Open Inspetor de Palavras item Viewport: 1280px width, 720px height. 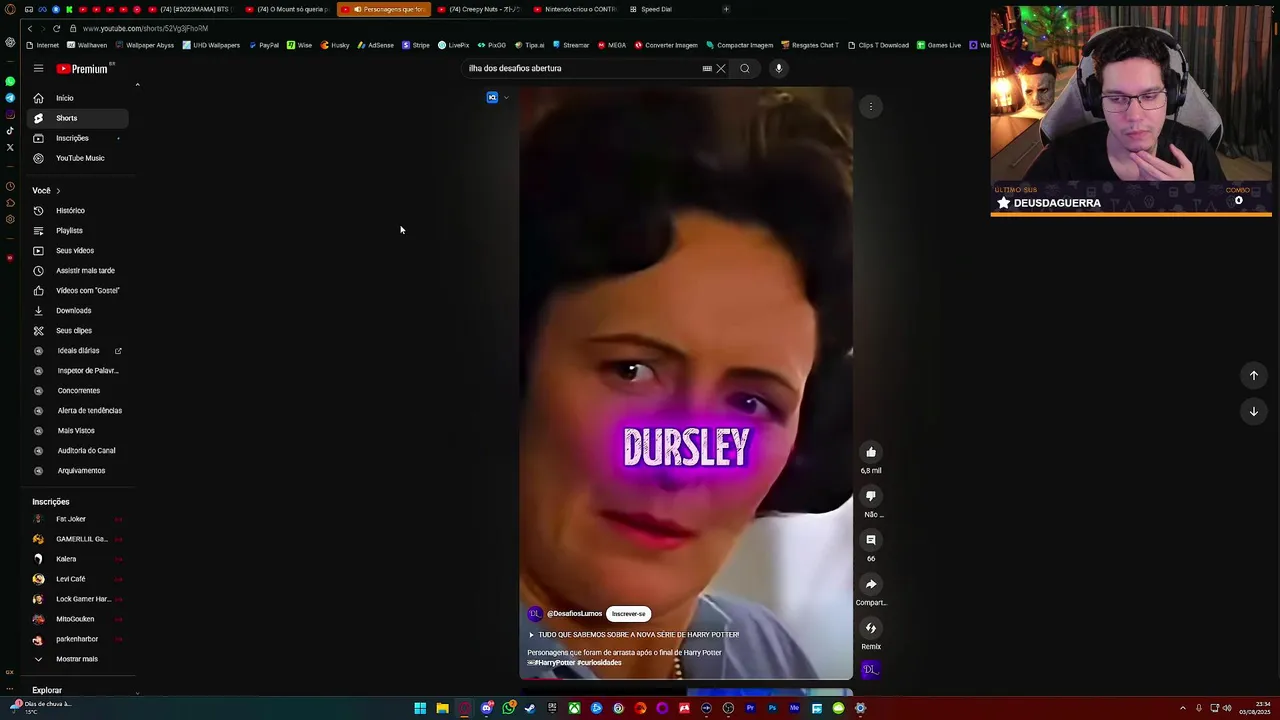[x=78, y=371]
